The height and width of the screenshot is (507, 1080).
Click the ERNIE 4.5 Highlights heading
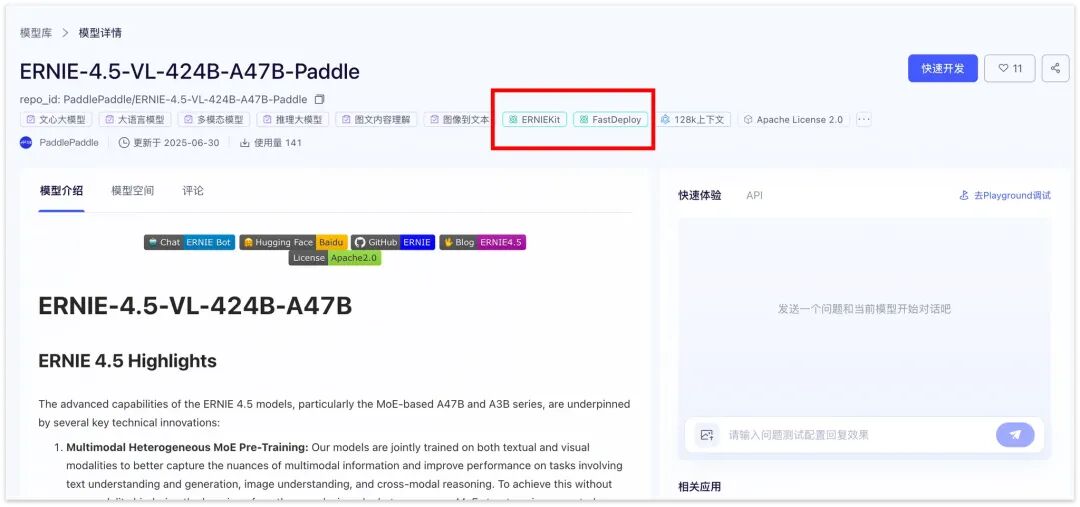(x=127, y=361)
